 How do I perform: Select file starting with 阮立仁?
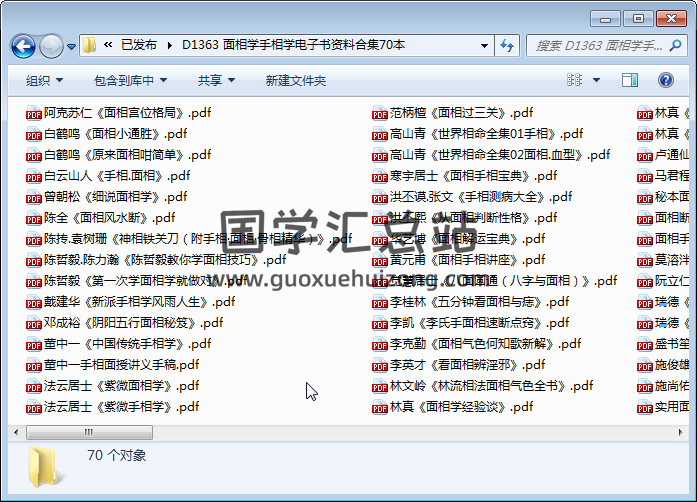pyautogui.click(x=663, y=281)
